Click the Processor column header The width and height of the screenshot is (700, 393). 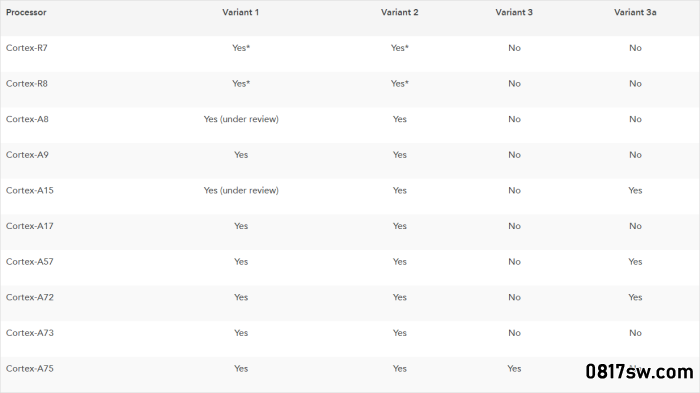pyautogui.click(x=26, y=12)
